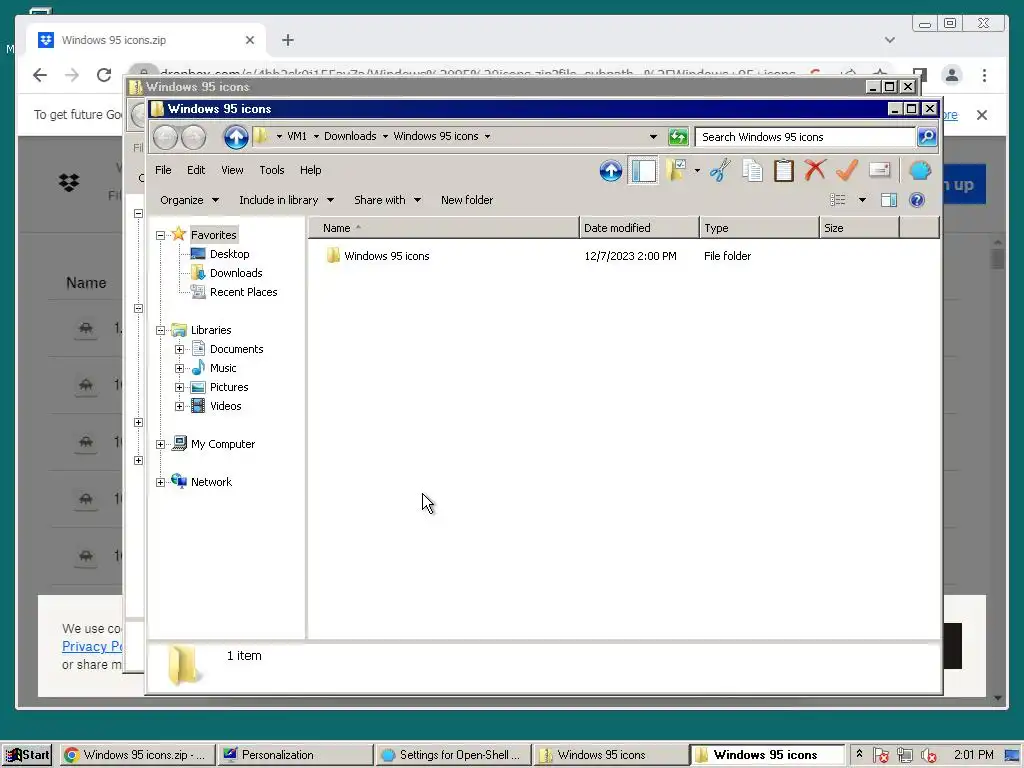Click the Paste clipboard icon
This screenshot has width=1024, height=768.
784,171
